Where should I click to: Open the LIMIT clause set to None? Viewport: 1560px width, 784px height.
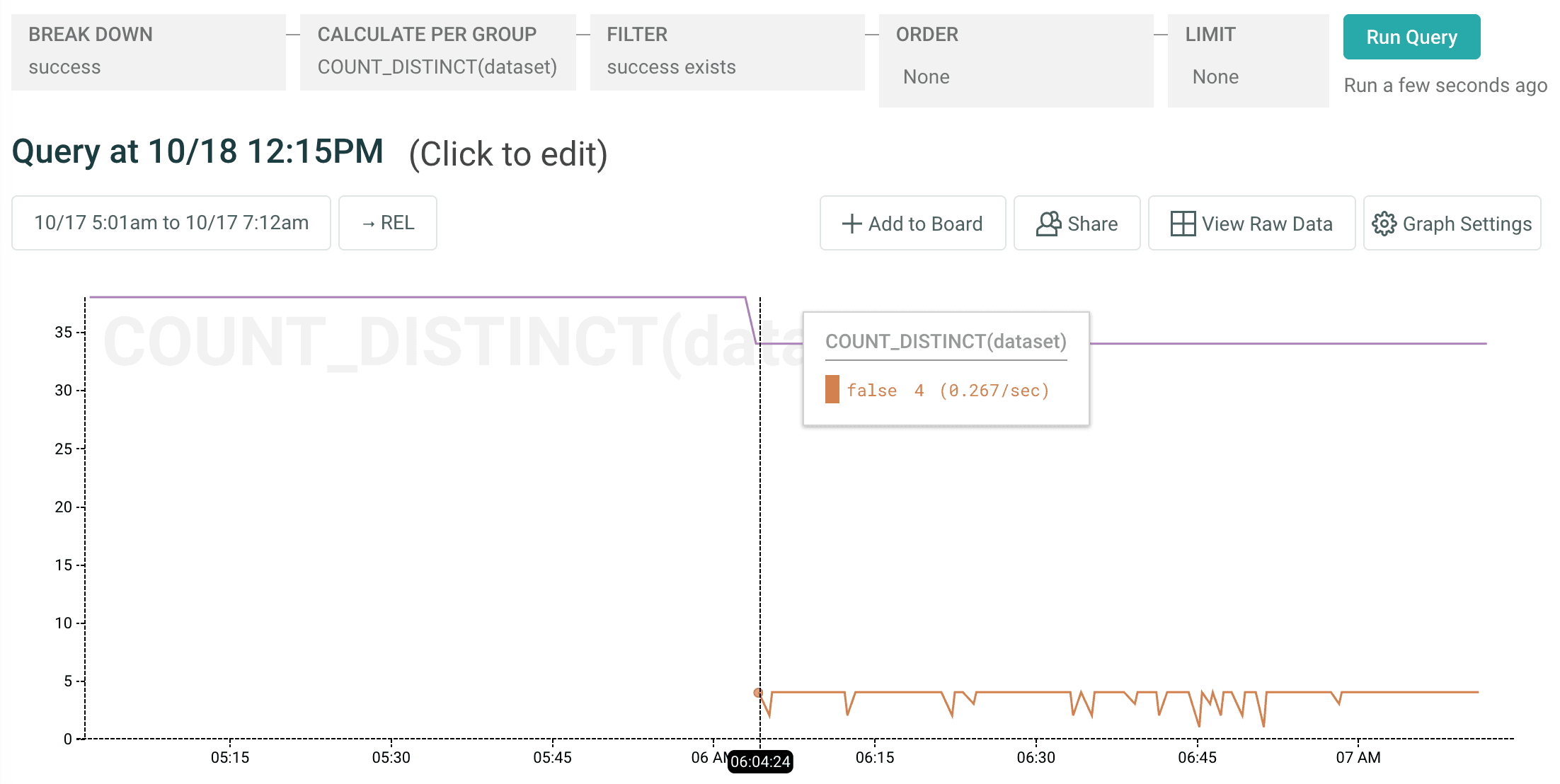[1248, 60]
